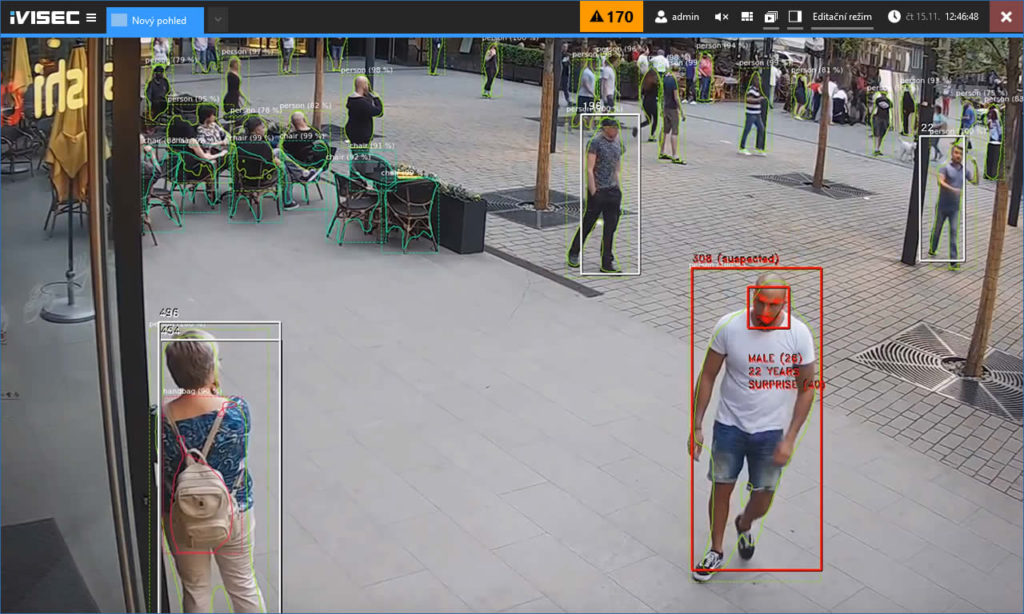Image resolution: width=1024 pixels, height=614 pixels.
Task: Click the blue view icon in the Nový pohled tab
Action: click(x=119, y=20)
